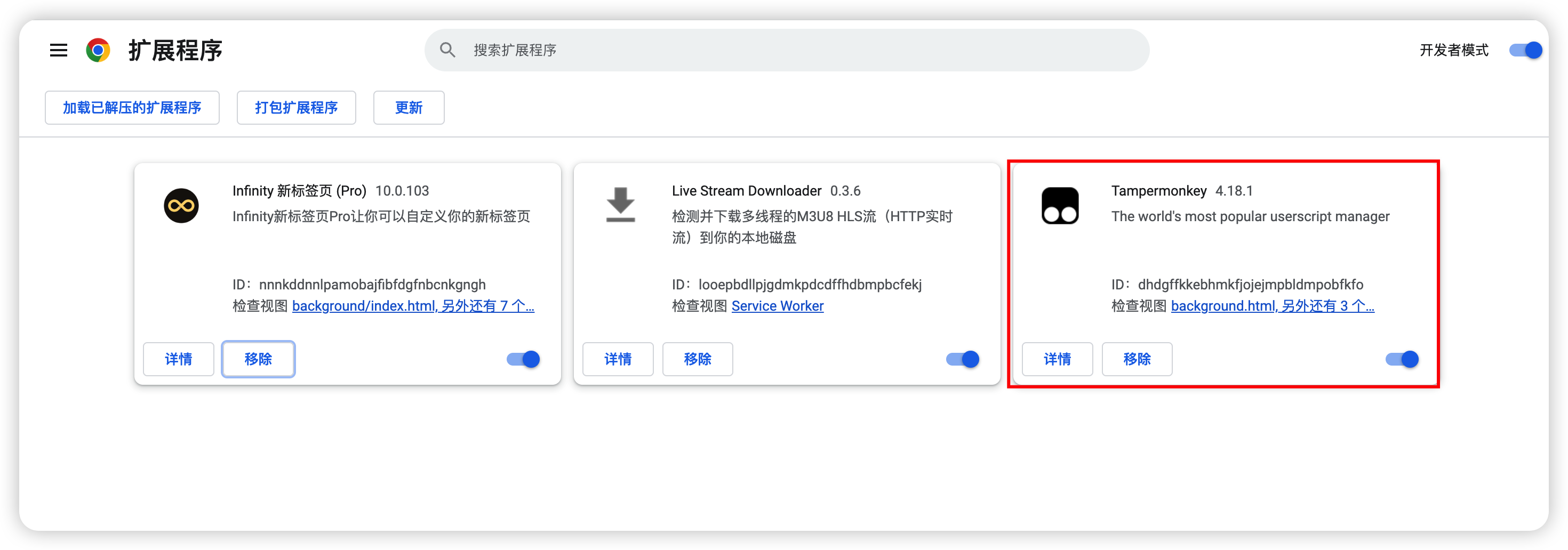Click Infinity新标签页Pro description text
Viewport: 1568px width, 550px height.
coord(381,216)
